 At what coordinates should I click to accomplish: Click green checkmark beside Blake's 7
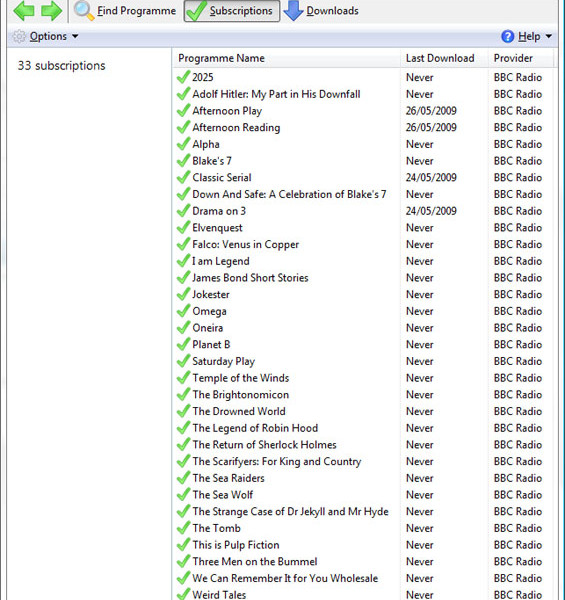[x=184, y=161]
